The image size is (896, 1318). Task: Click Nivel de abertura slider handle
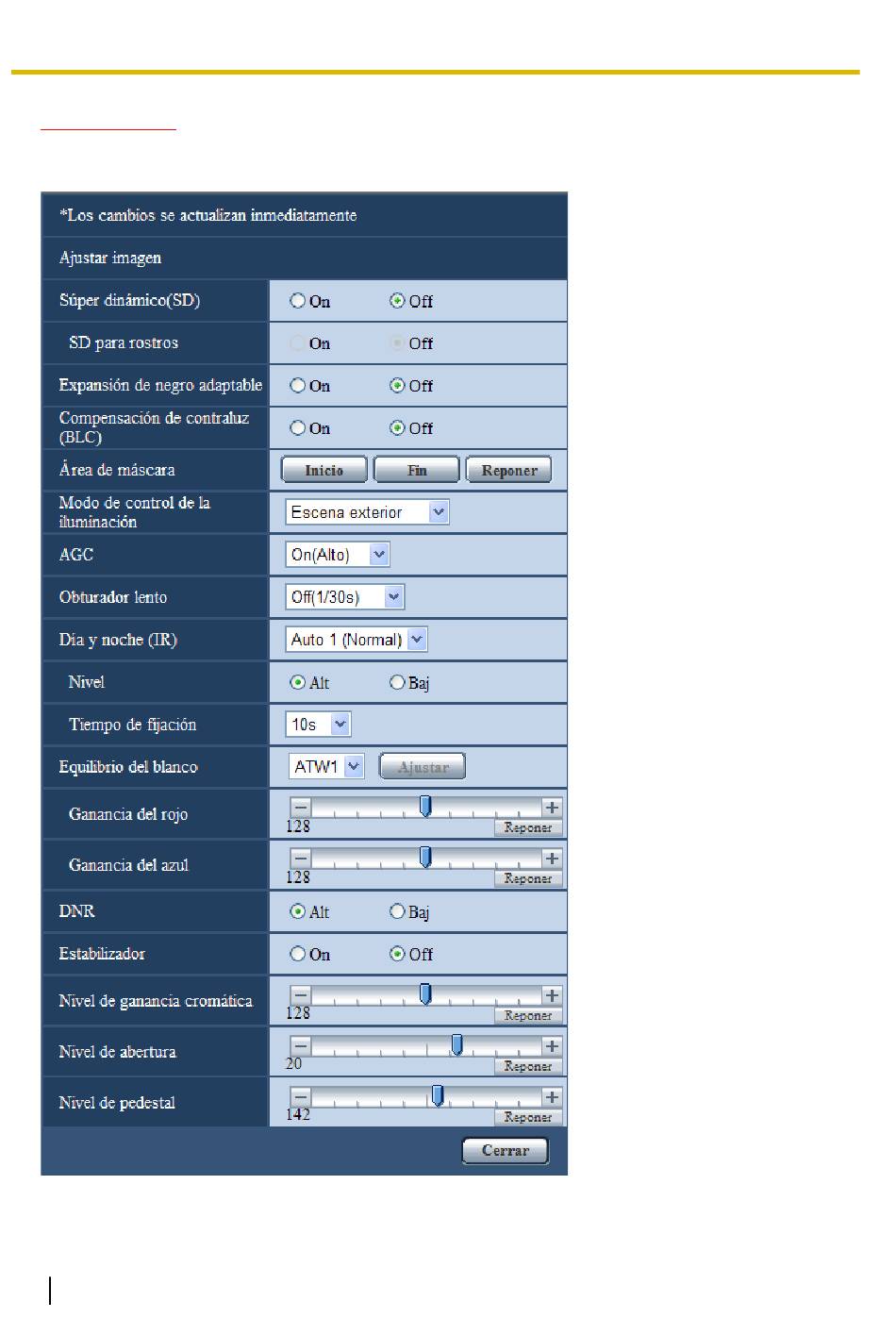click(456, 1044)
